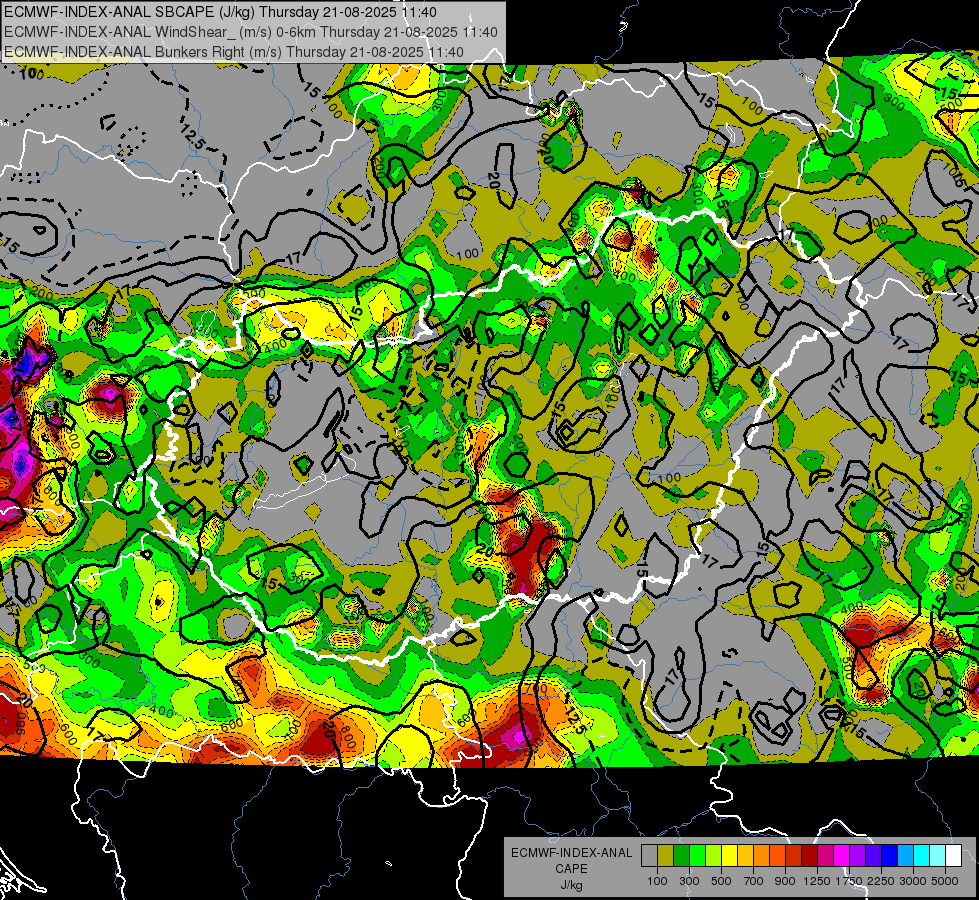Viewport: 979px width, 900px height.
Task: Pick the dark green legend swatch
Action: 681,856
